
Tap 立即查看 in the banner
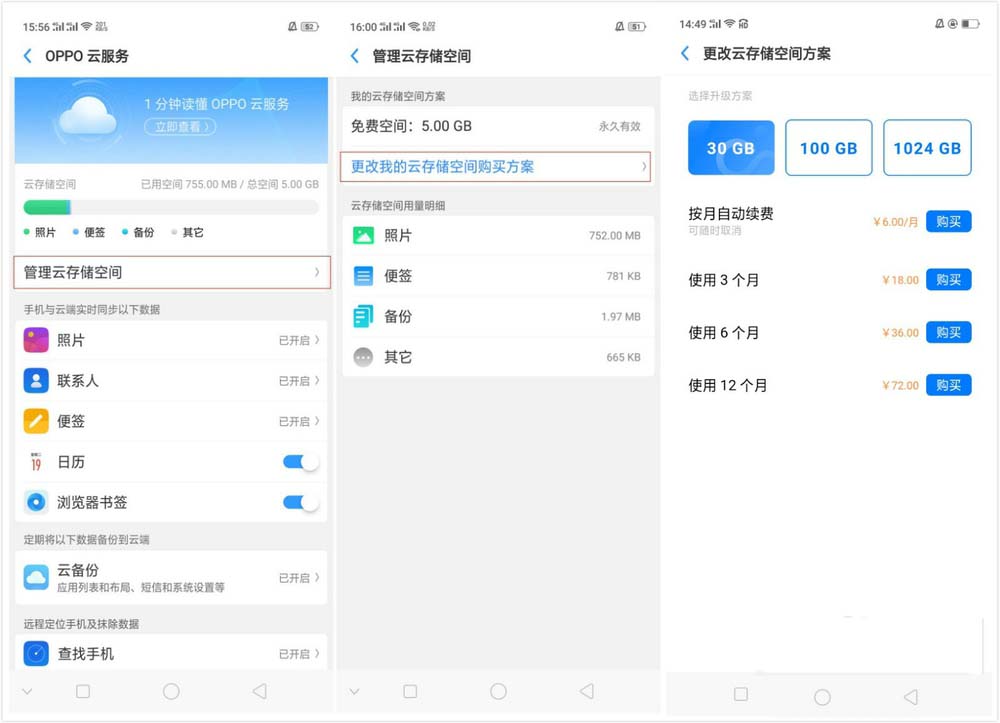click(178, 127)
